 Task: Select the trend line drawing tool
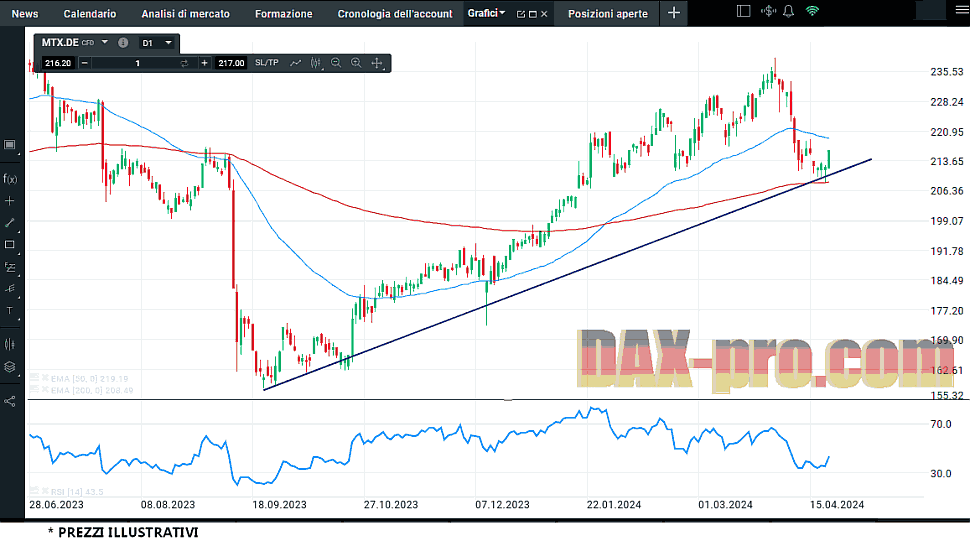tap(9, 223)
